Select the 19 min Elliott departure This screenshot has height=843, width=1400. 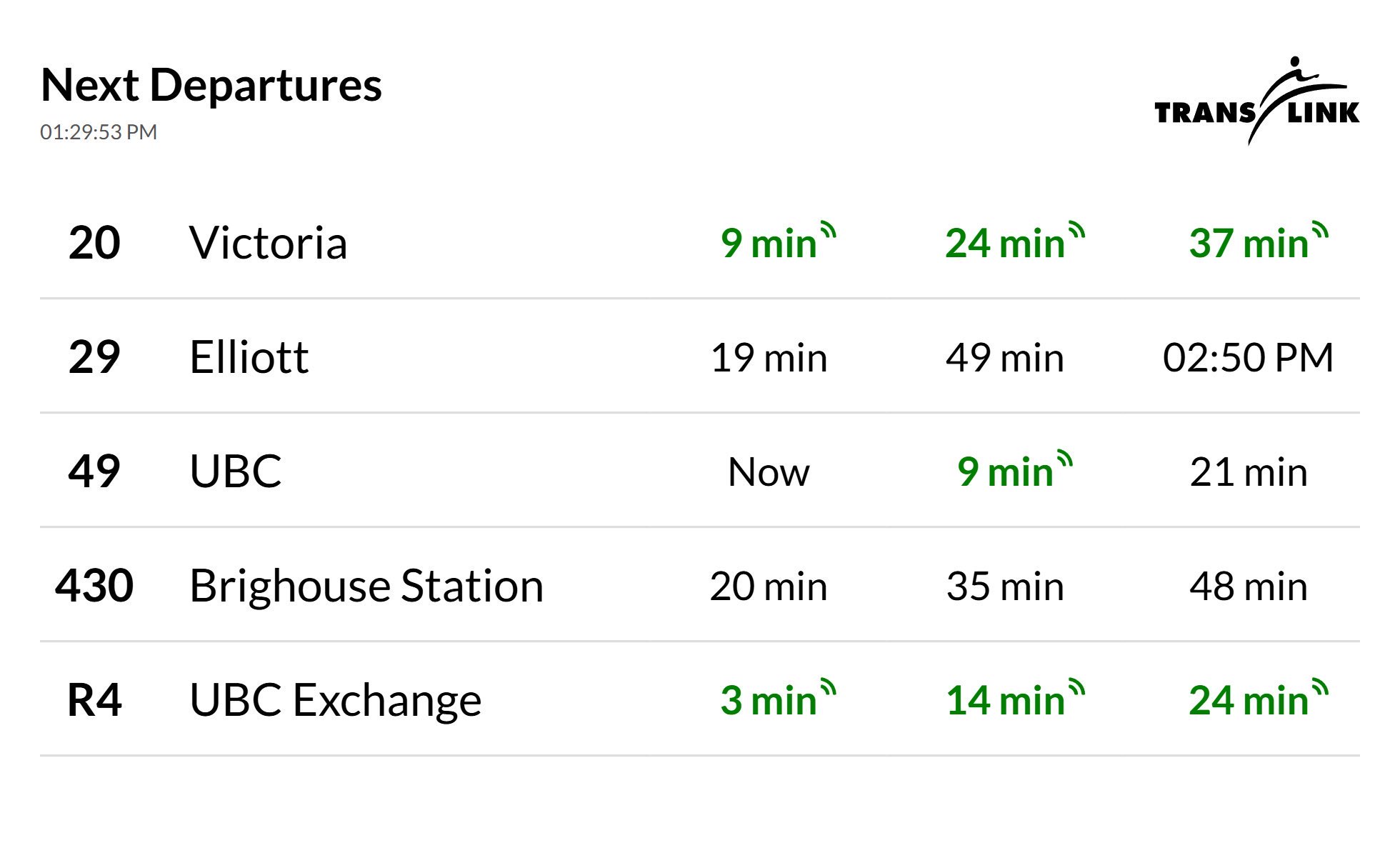click(x=769, y=357)
